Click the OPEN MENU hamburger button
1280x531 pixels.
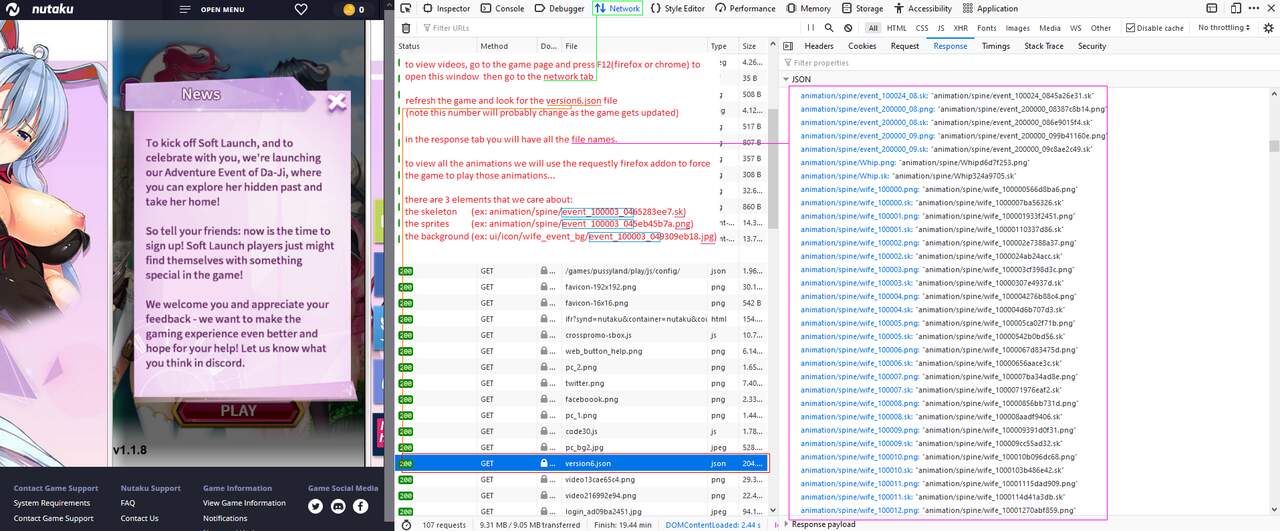[x=211, y=10]
